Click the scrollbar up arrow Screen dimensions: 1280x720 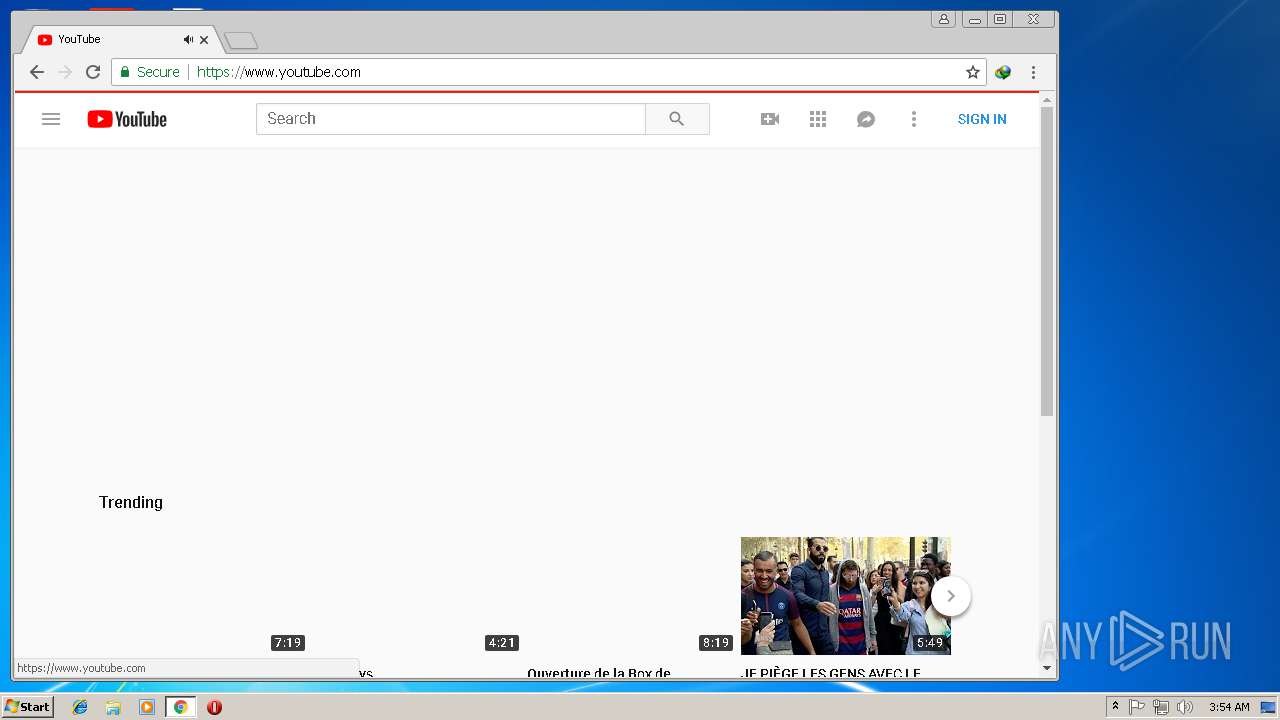tap(1047, 100)
